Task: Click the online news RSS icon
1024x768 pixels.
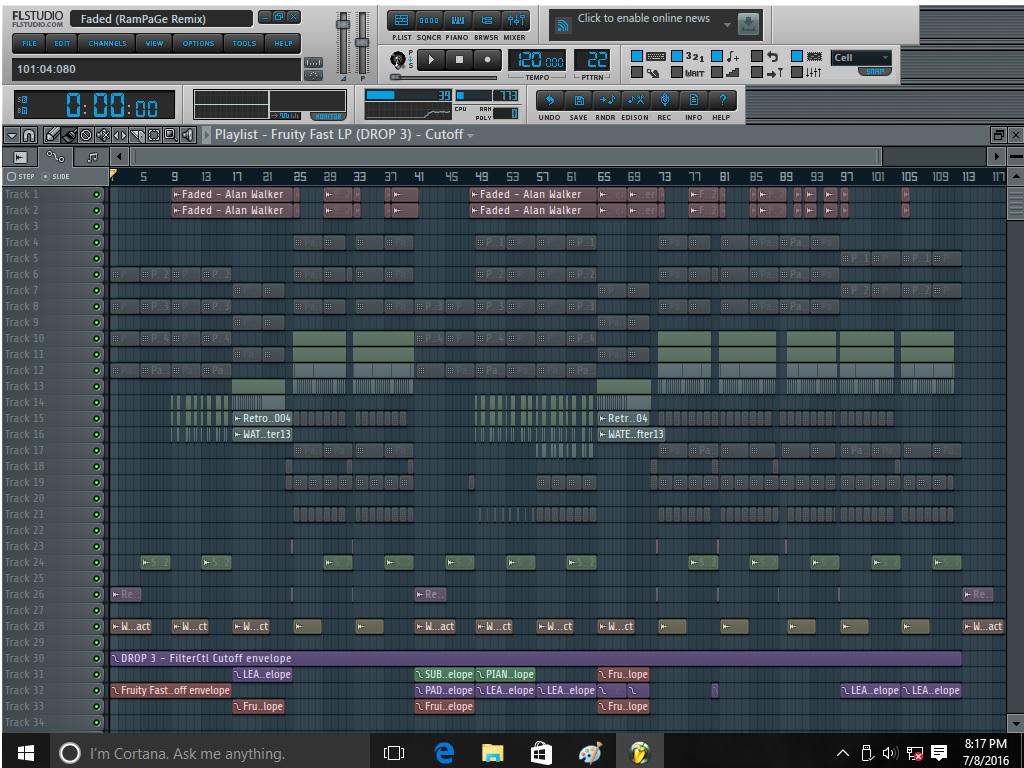Action: point(562,26)
